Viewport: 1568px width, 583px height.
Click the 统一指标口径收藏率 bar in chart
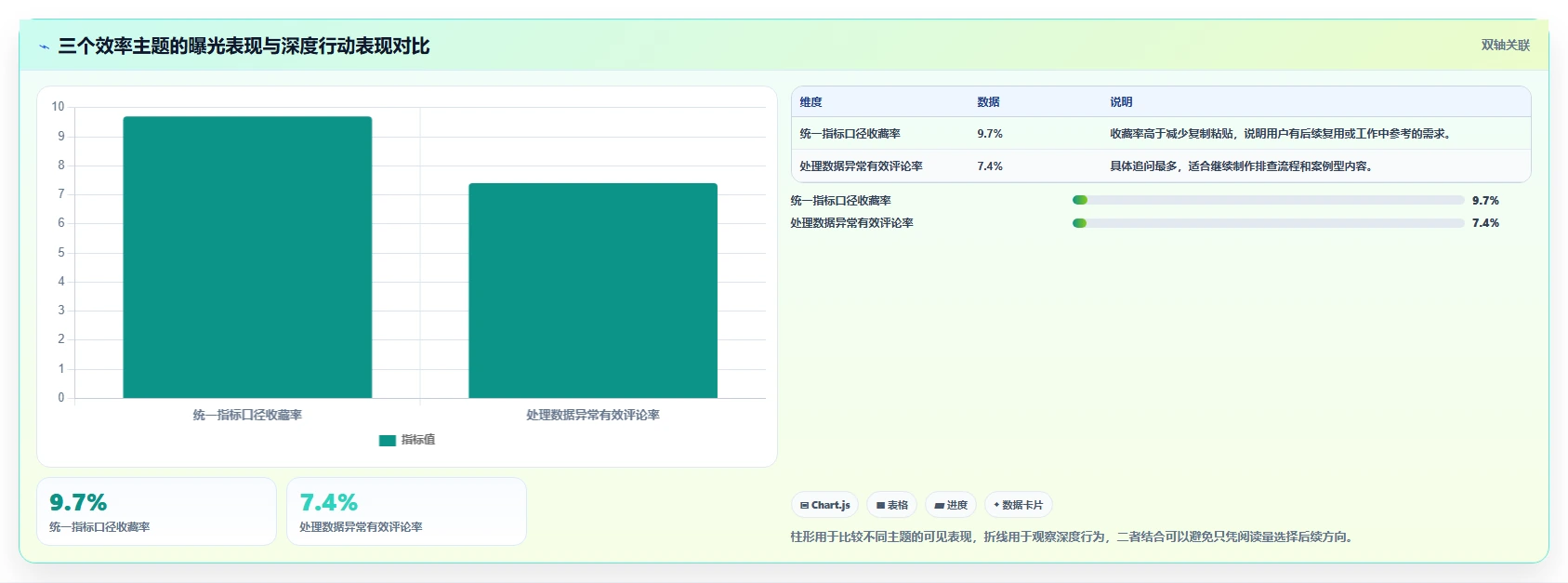point(247,257)
